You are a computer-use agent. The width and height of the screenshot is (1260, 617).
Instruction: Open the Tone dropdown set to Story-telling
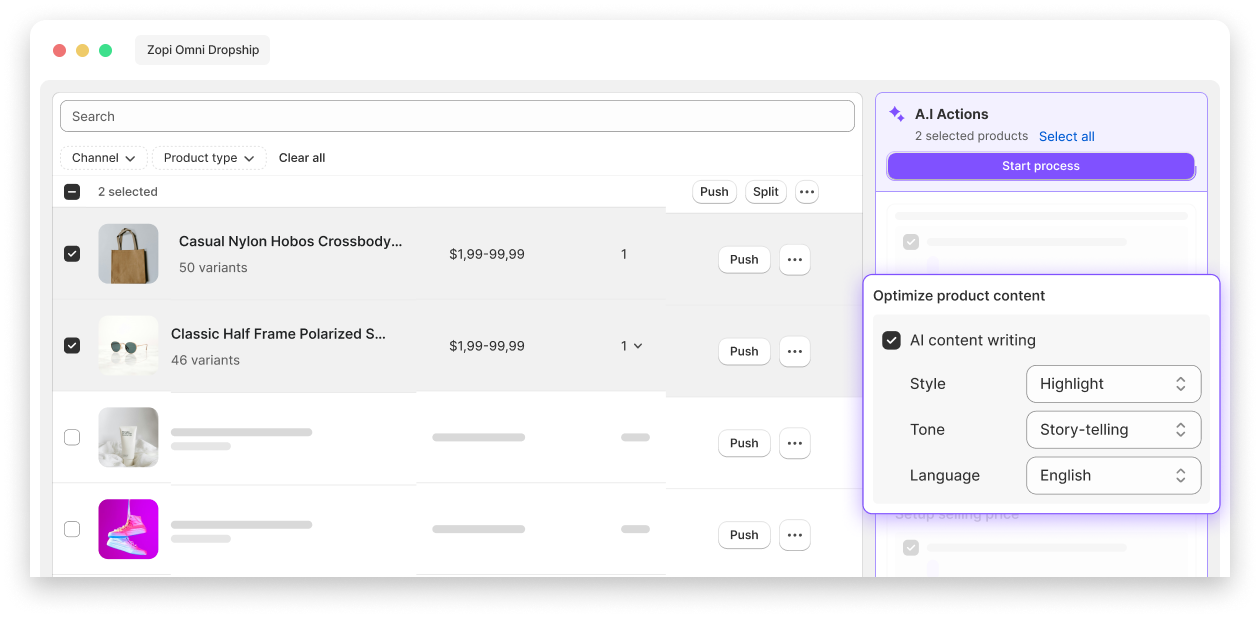tap(1113, 430)
